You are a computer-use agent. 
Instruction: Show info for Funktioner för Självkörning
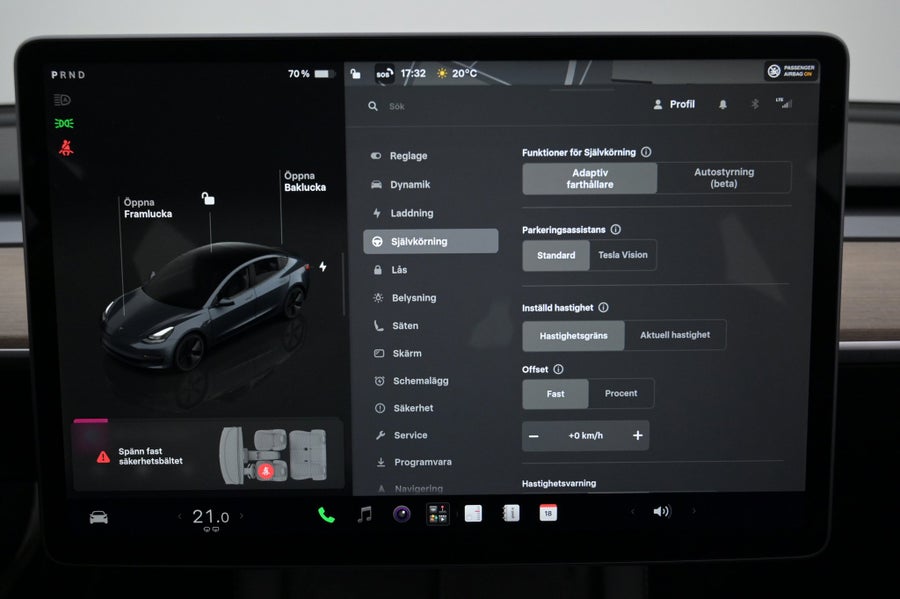(646, 152)
